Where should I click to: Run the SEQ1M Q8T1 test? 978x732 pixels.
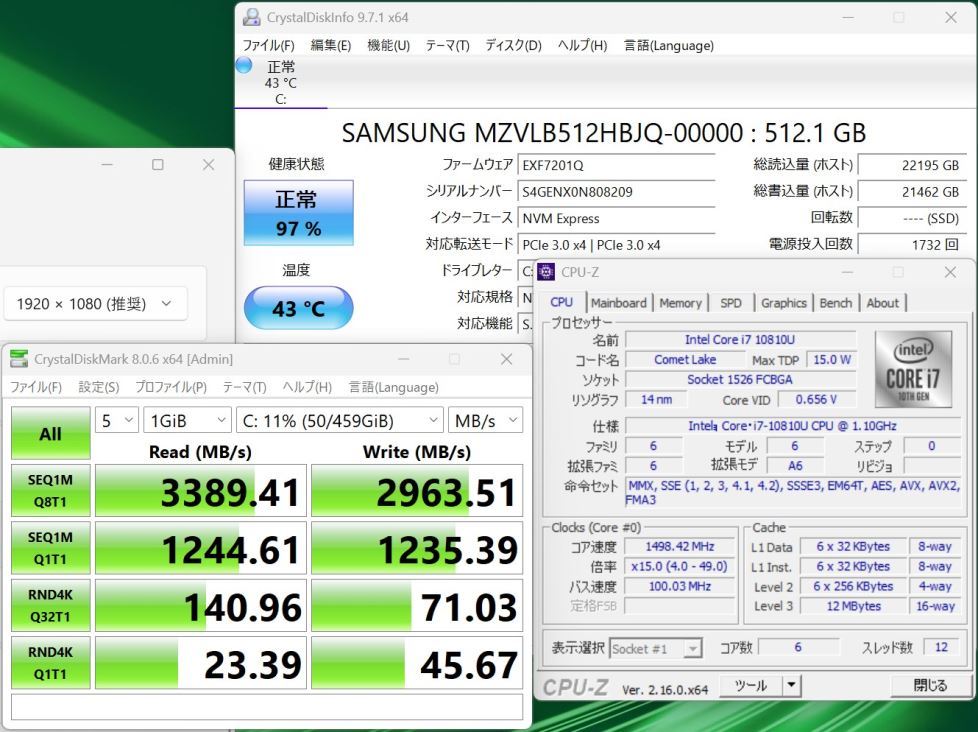click(x=51, y=491)
